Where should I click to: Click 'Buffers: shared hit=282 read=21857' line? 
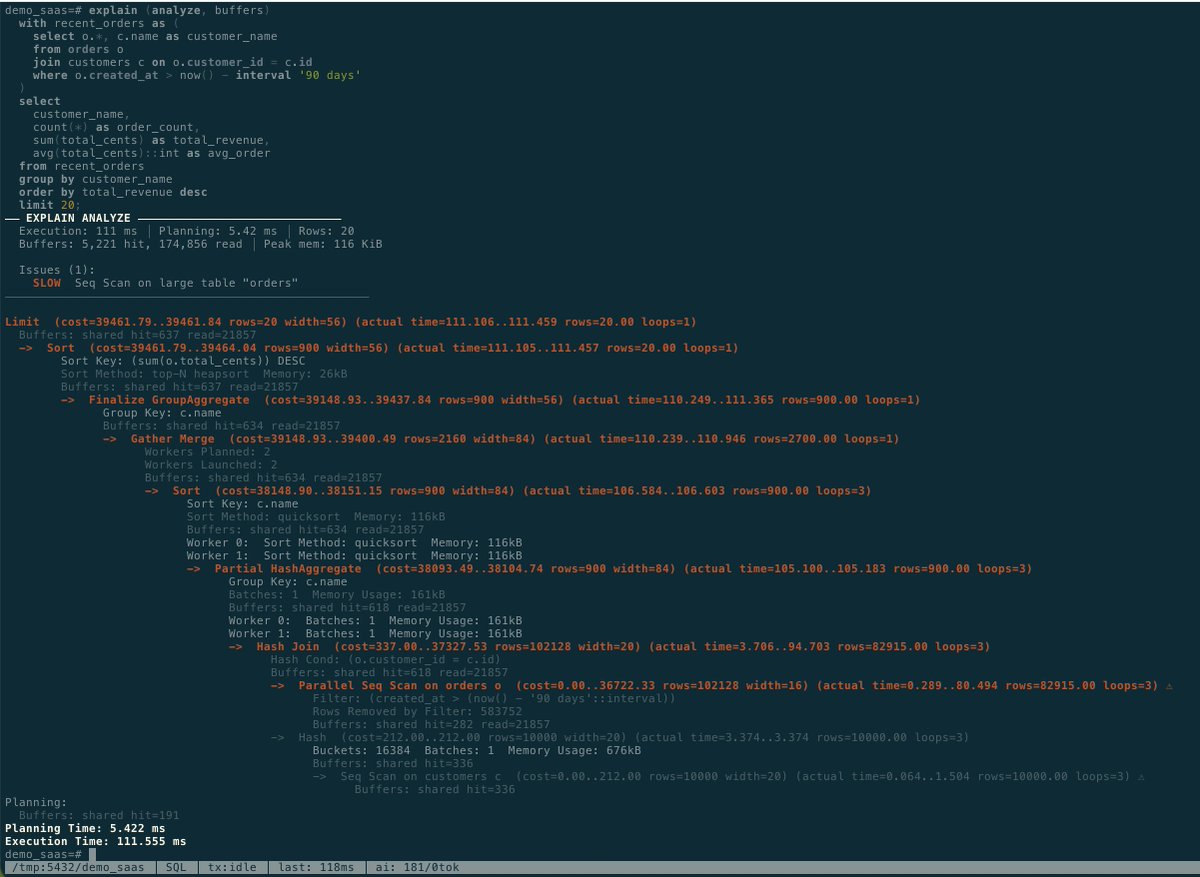(431, 725)
